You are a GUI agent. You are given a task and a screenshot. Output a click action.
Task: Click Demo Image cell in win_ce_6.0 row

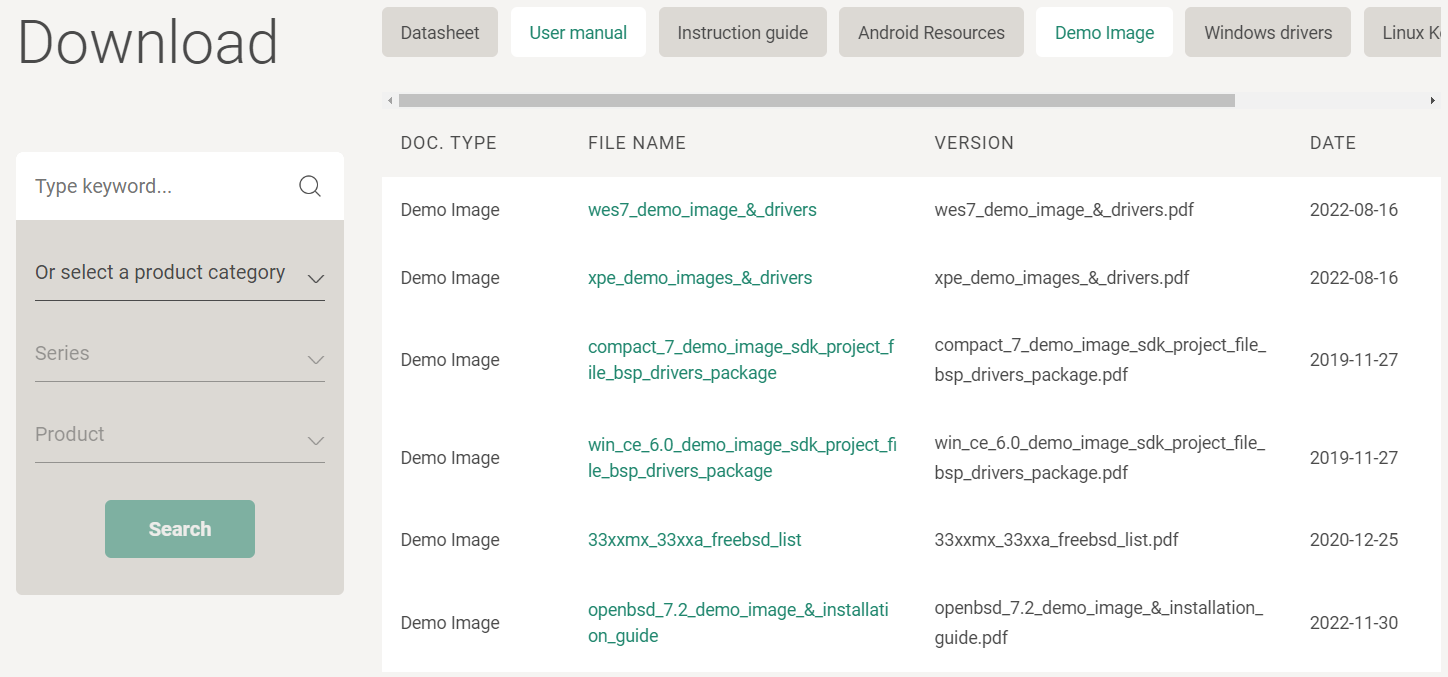450,458
